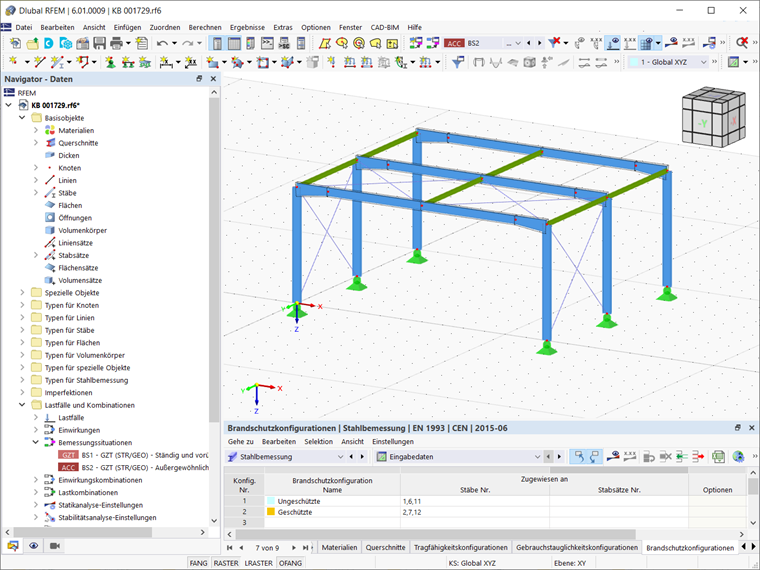Click the table horizontal scrollbar
This screenshot has width=760, height=570.
coord(436,534)
